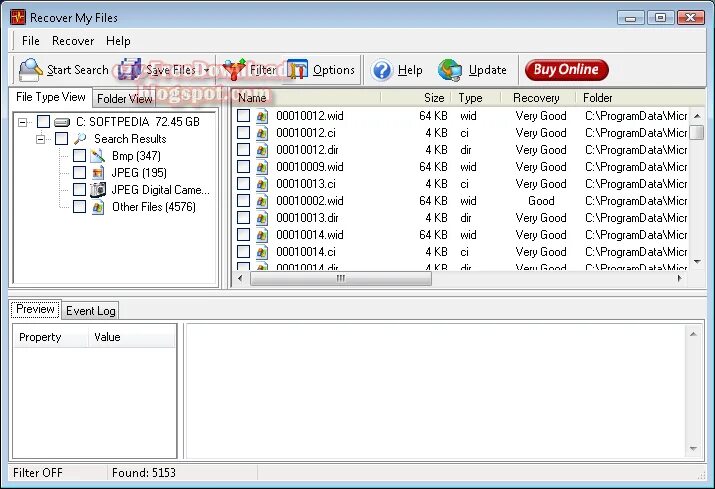This screenshot has height=489, width=715.
Task: Click the C: SOFTPEDIA drive icon
Action: pyautogui.click(x=62, y=122)
